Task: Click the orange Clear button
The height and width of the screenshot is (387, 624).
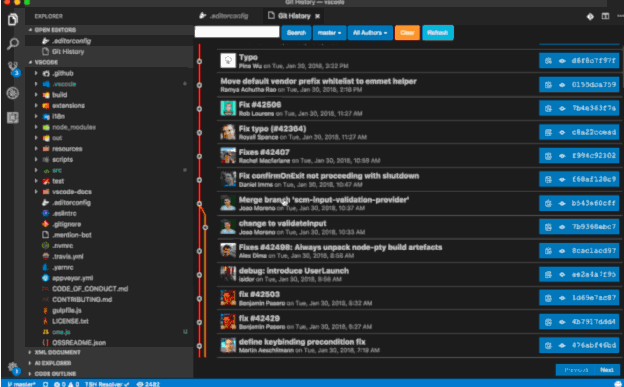Action: [x=407, y=33]
